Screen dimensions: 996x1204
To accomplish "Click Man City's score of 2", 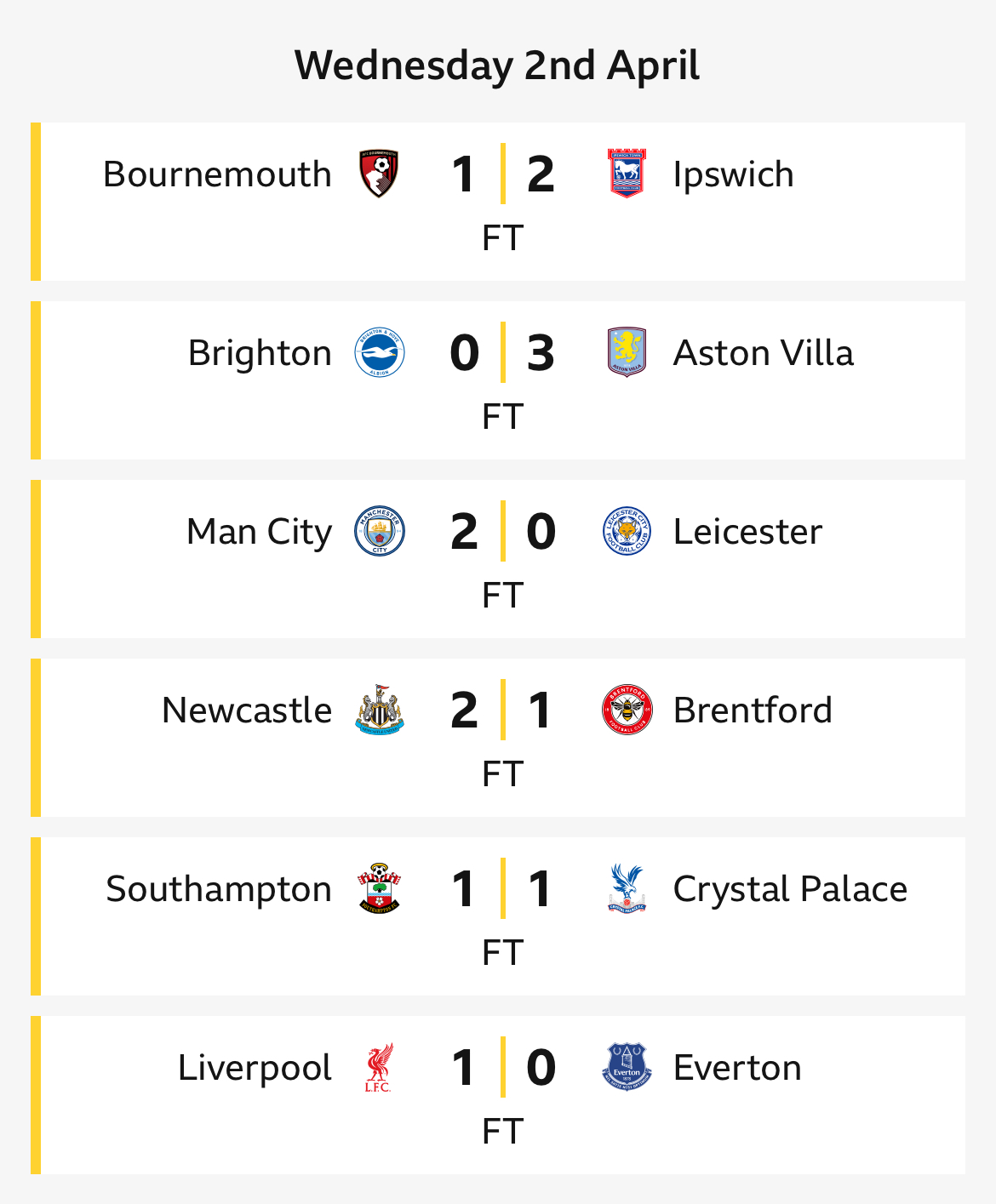I will coord(464,532).
